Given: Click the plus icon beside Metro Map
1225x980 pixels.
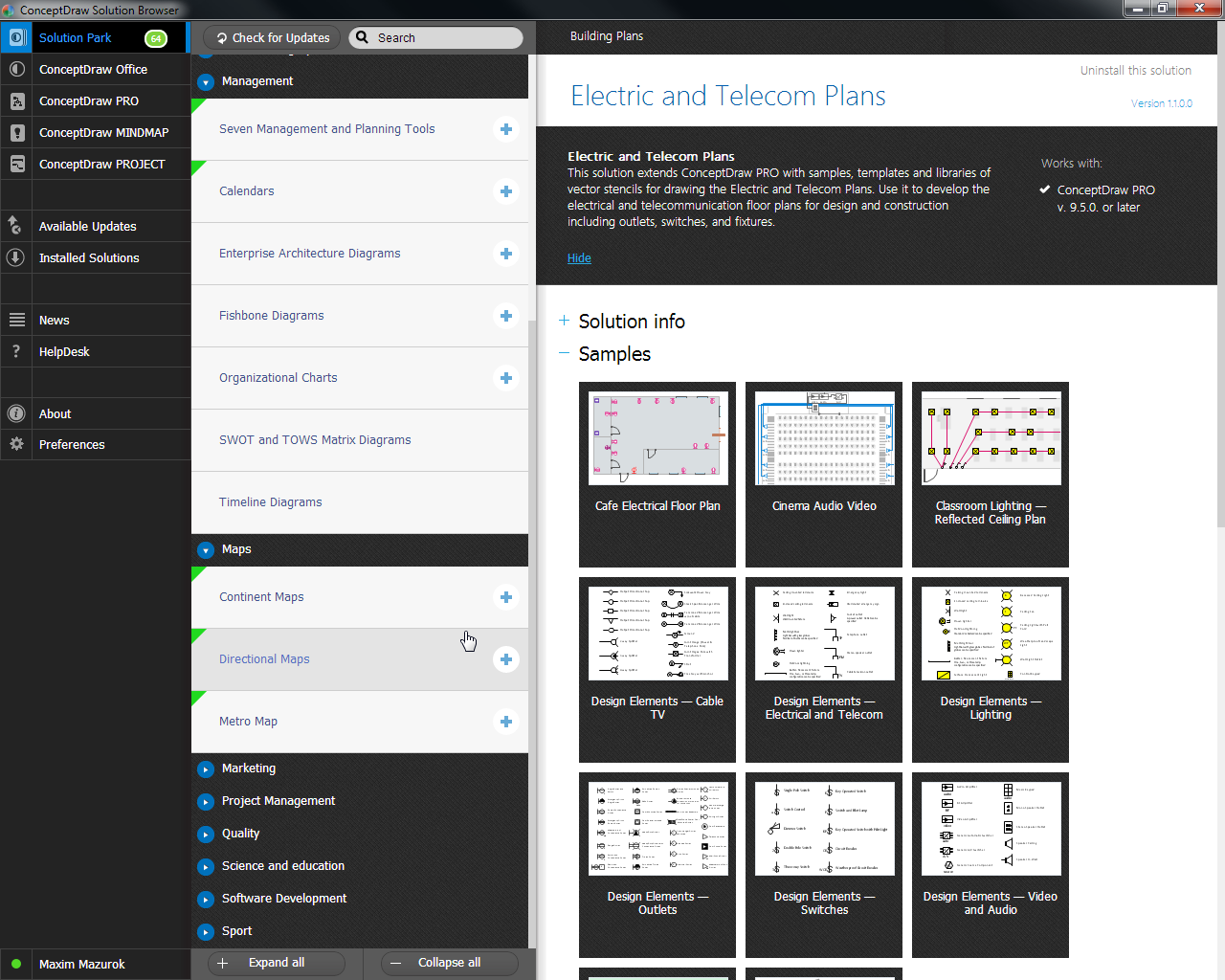Looking at the screenshot, I should pyautogui.click(x=506, y=722).
